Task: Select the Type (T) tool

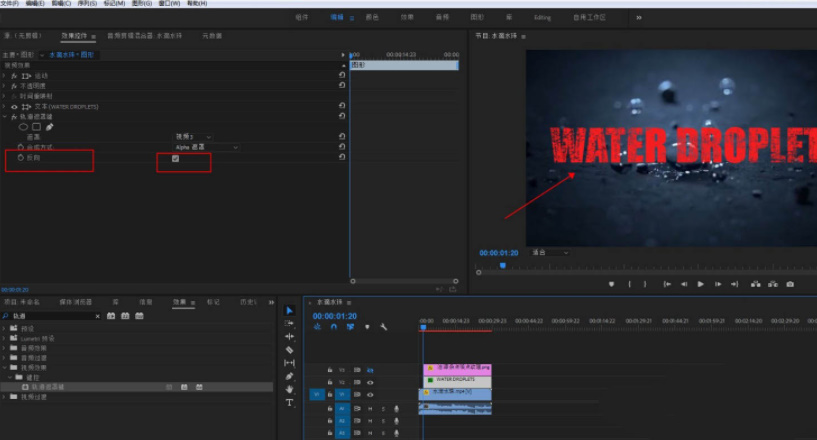Action: [289, 402]
